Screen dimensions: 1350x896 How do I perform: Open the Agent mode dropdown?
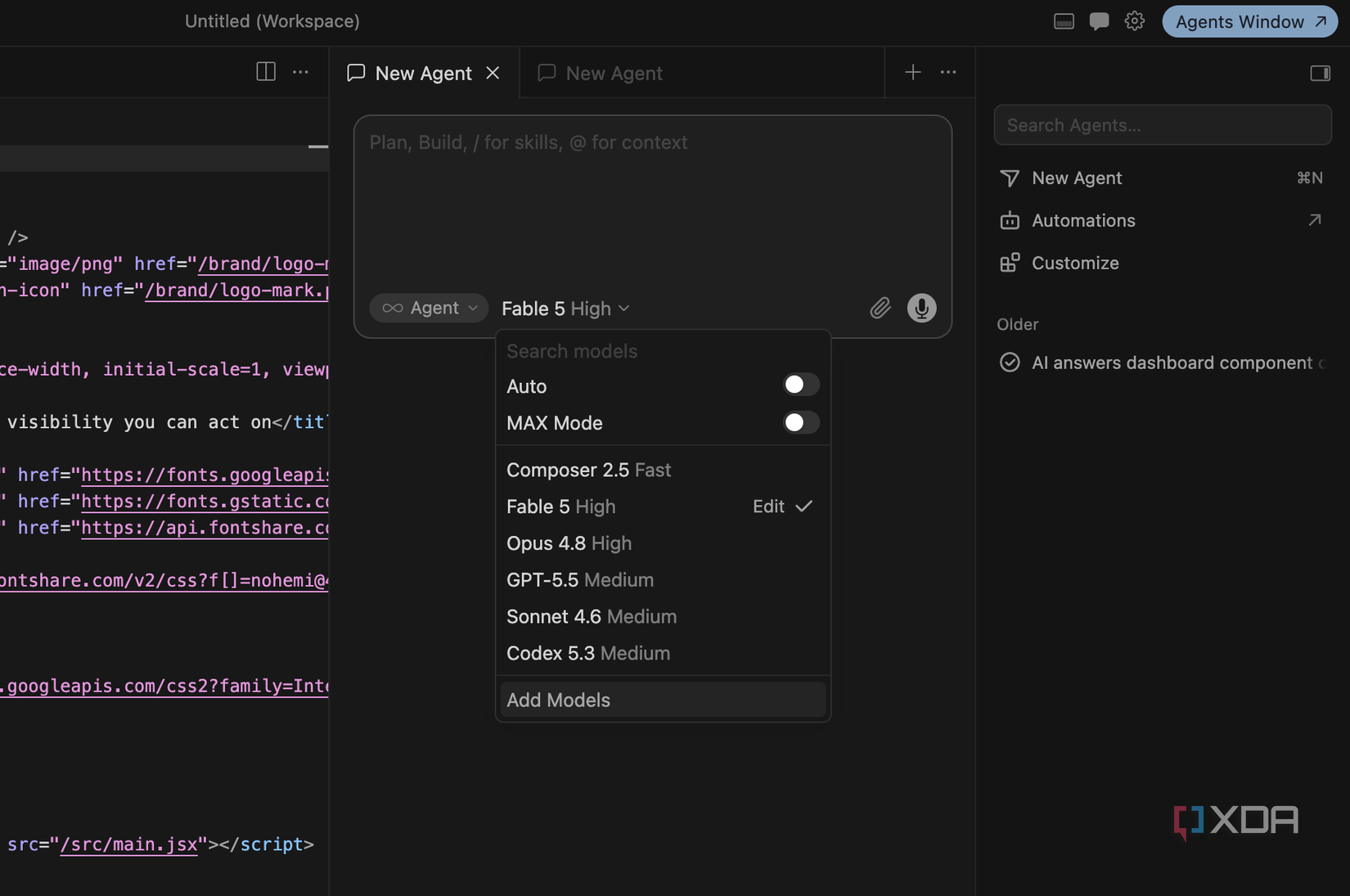point(429,308)
